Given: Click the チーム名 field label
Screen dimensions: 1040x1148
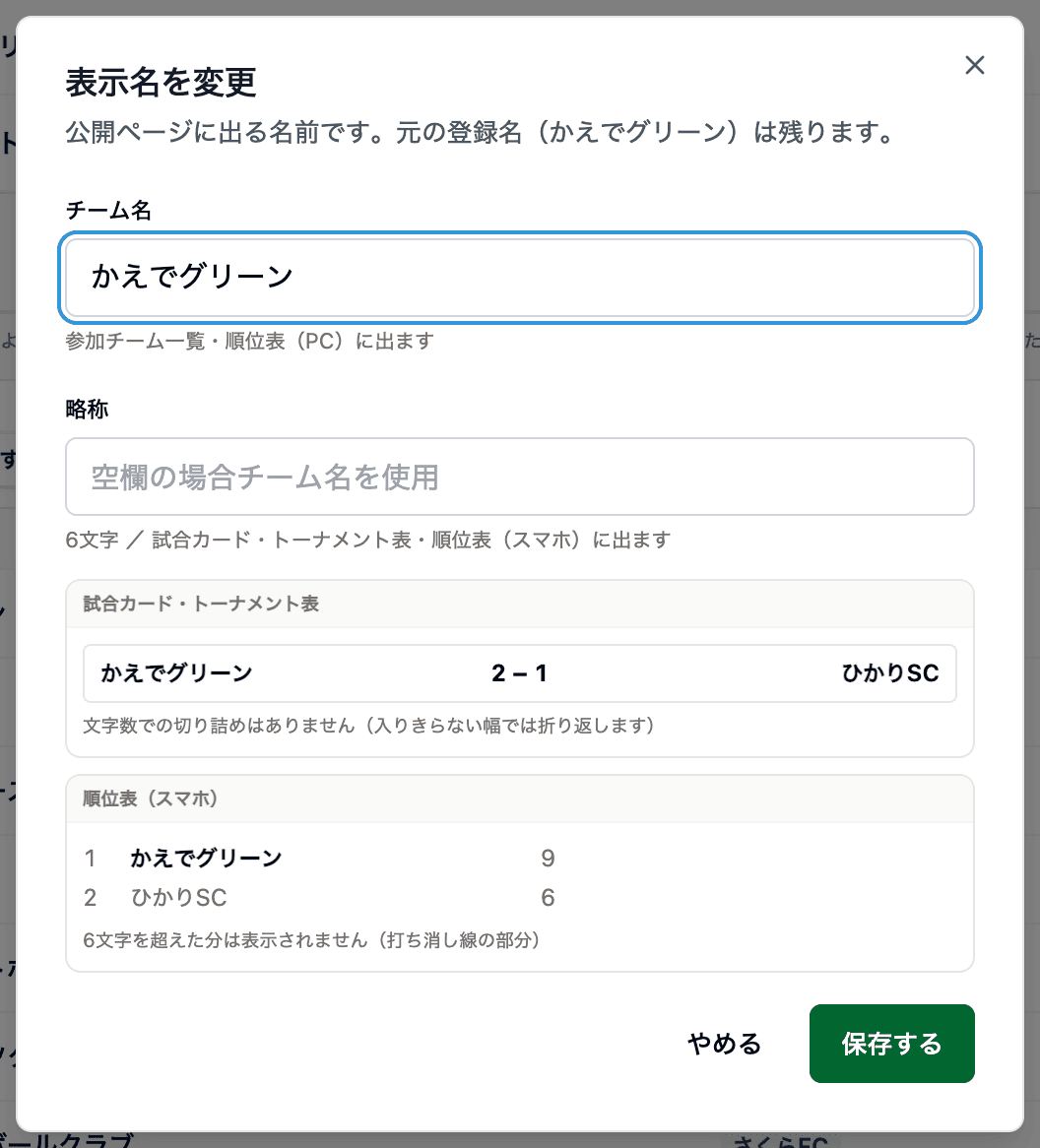Looking at the screenshot, I should [108, 210].
